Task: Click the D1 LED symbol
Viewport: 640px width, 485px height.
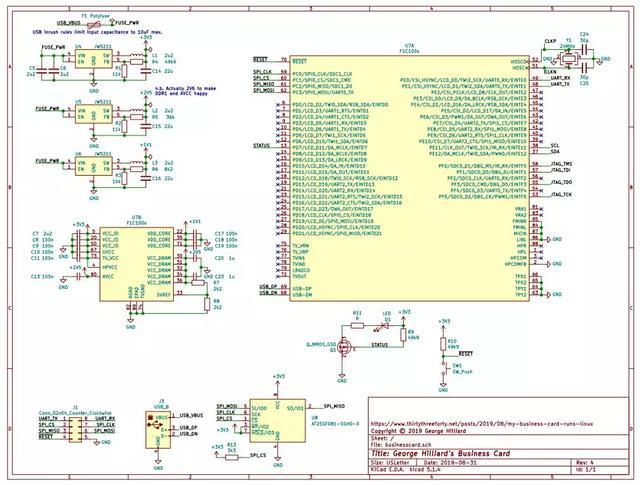Action: 384,325
